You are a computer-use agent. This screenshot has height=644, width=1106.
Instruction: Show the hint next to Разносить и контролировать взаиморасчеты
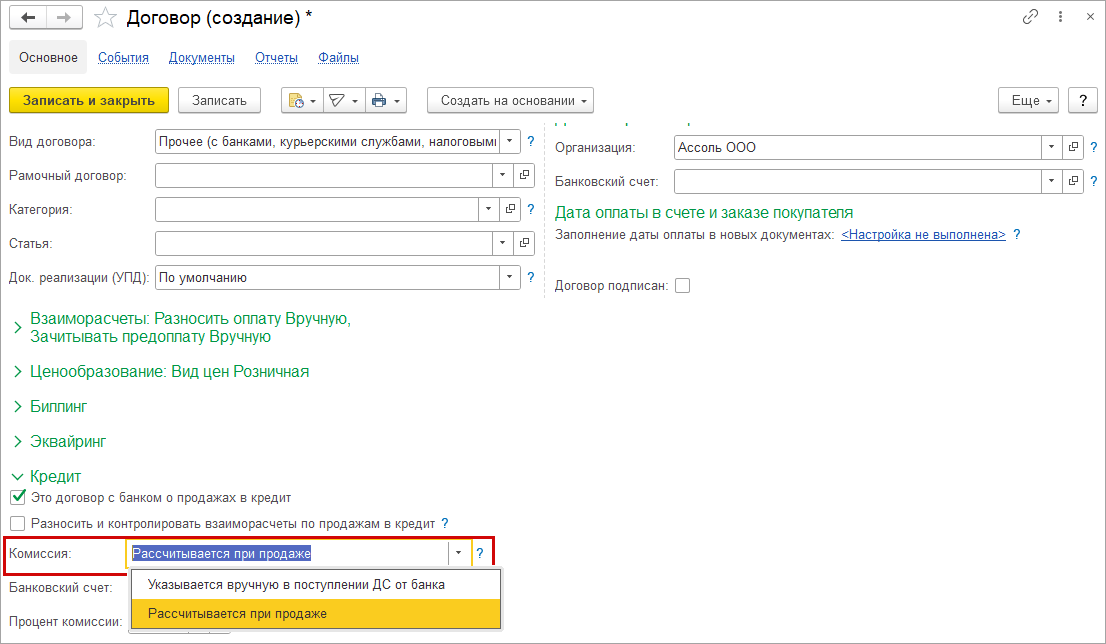pos(444,523)
